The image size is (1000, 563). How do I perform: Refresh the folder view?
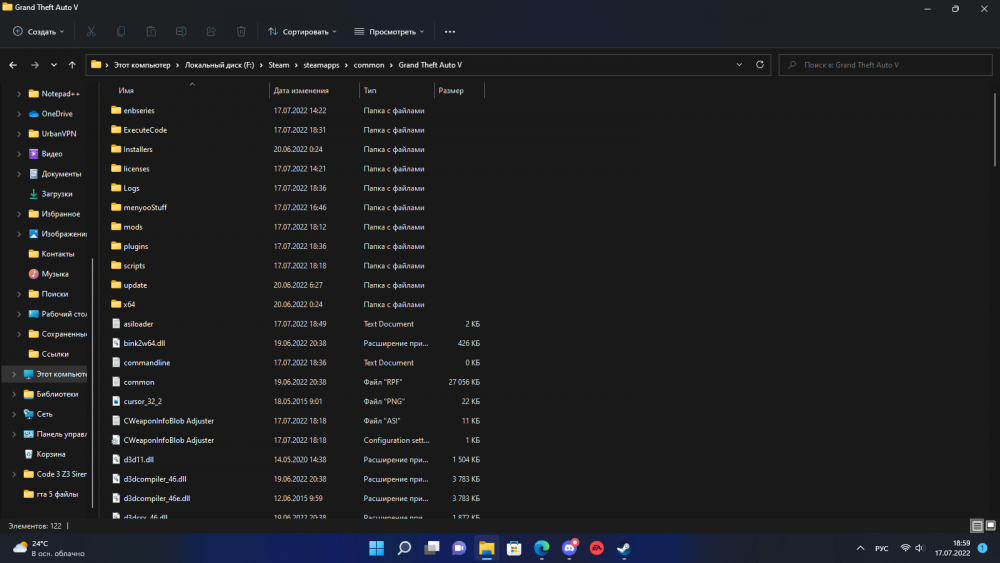tap(760, 64)
